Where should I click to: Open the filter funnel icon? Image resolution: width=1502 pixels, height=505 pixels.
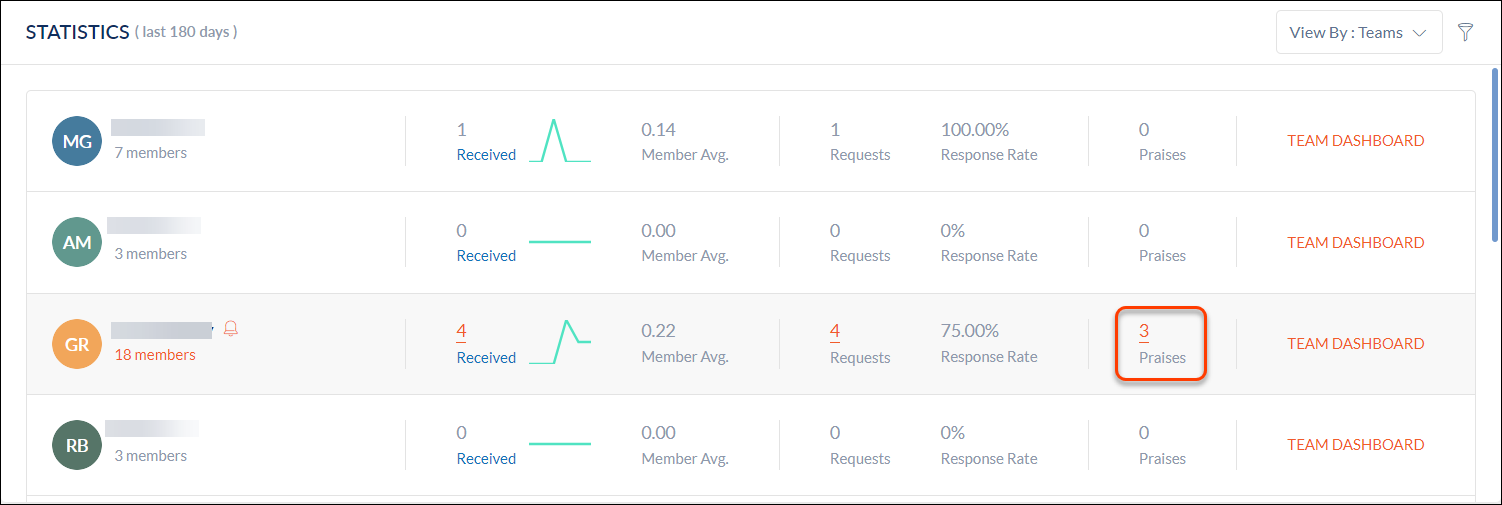(x=1465, y=32)
